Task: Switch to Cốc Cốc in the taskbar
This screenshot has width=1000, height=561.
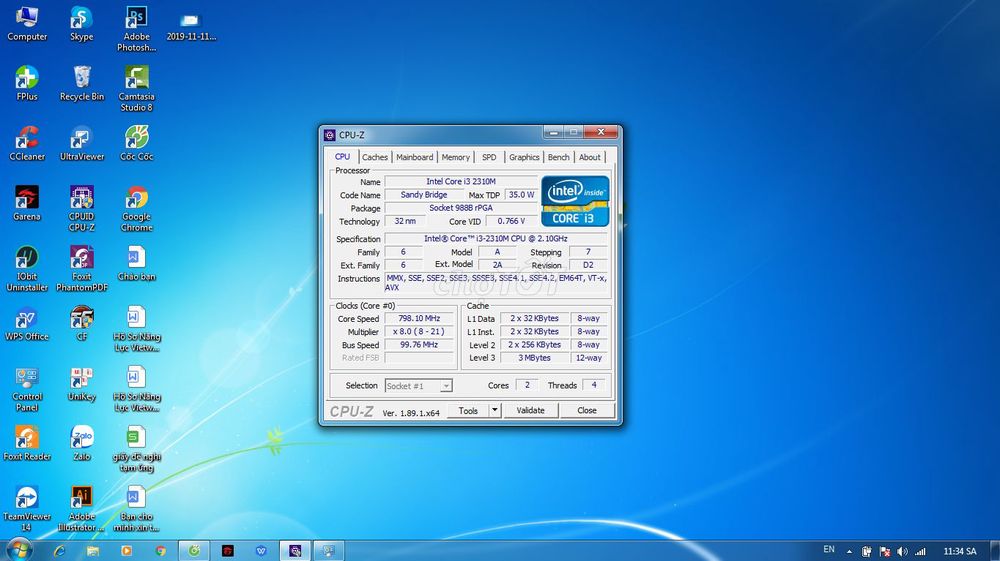Action: pyautogui.click(x=195, y=550)
